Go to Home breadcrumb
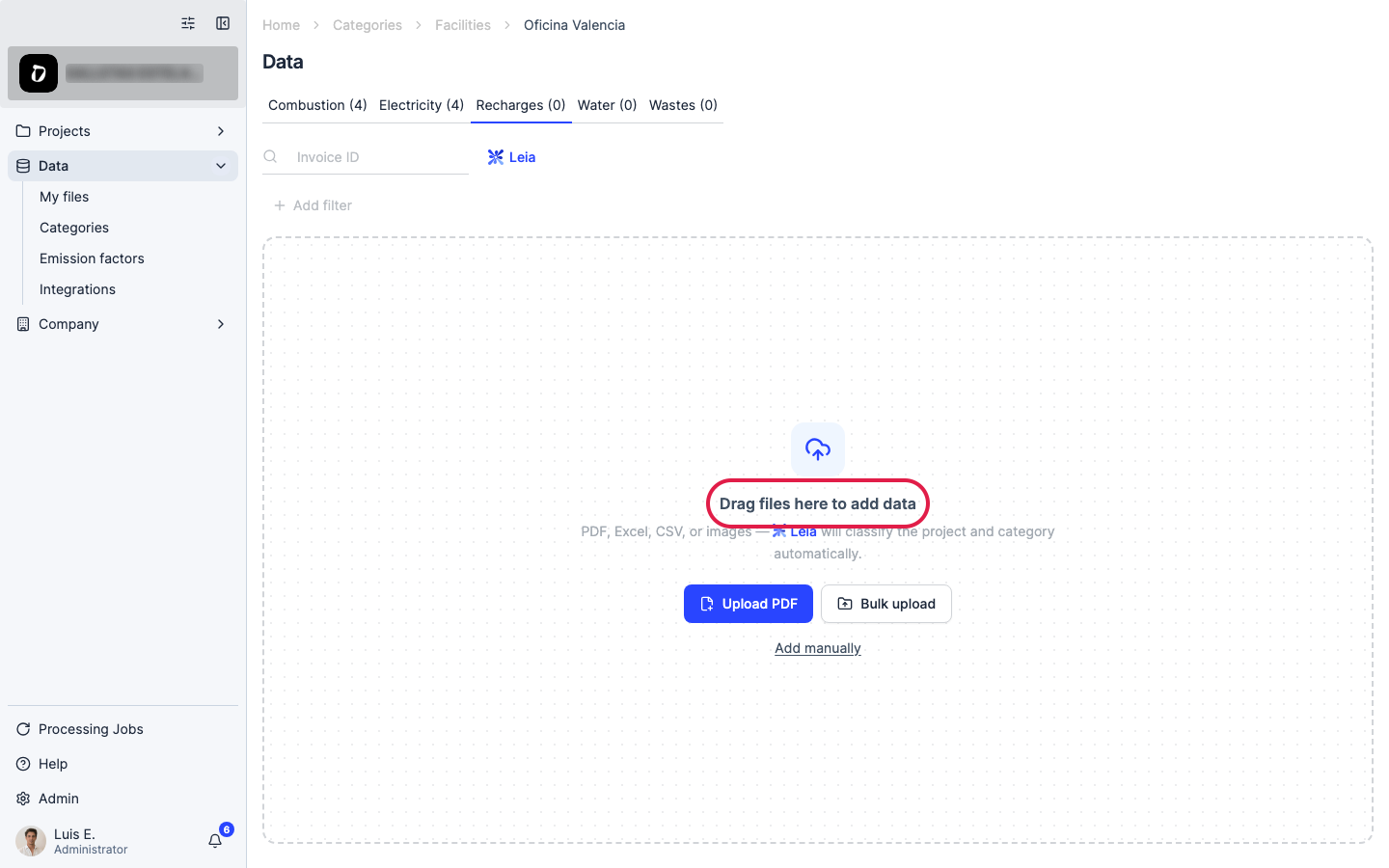Screen dimensions: 1389x868 click(281, 25)
